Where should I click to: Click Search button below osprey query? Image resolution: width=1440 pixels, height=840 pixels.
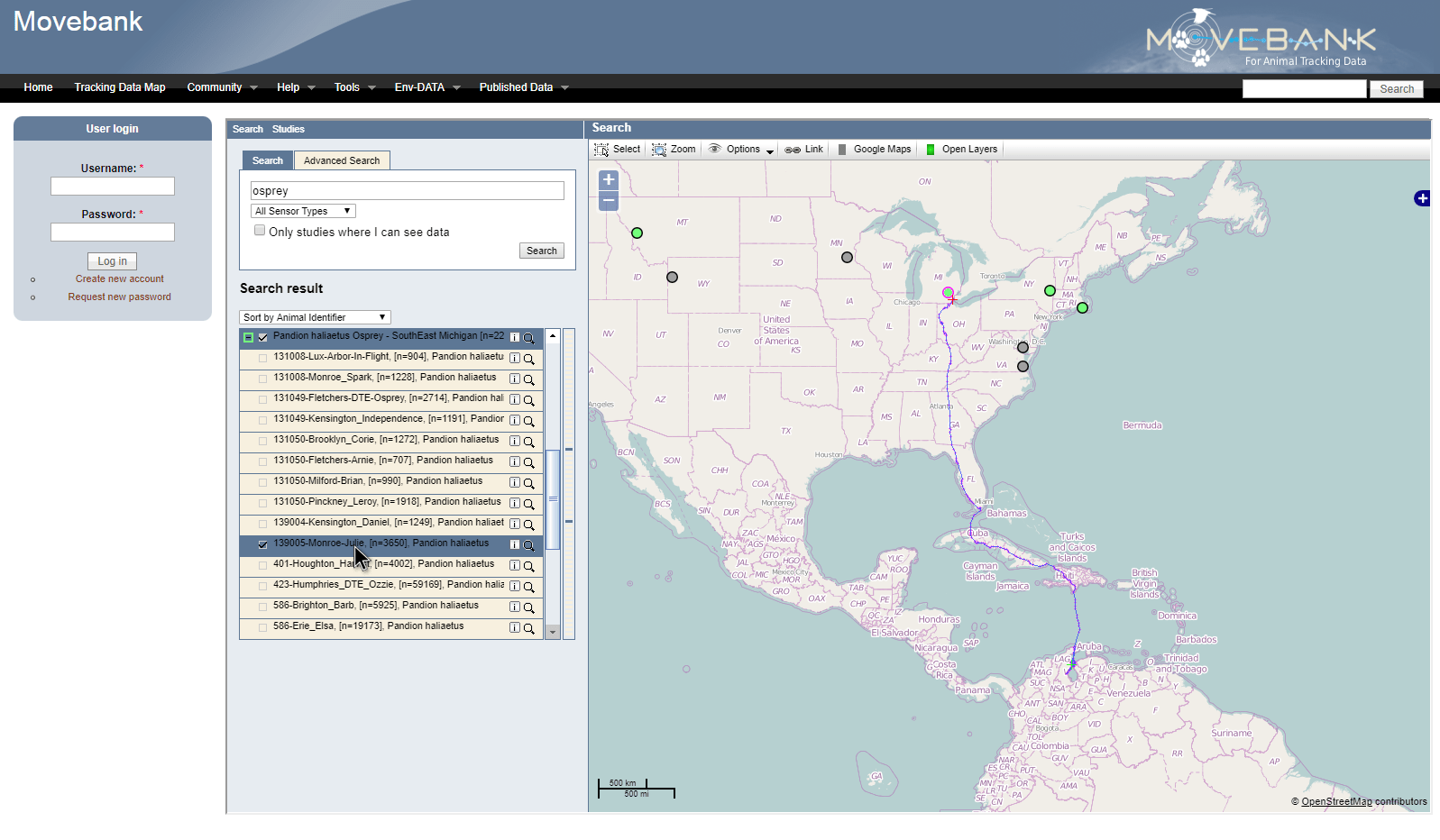coord(542,251)
